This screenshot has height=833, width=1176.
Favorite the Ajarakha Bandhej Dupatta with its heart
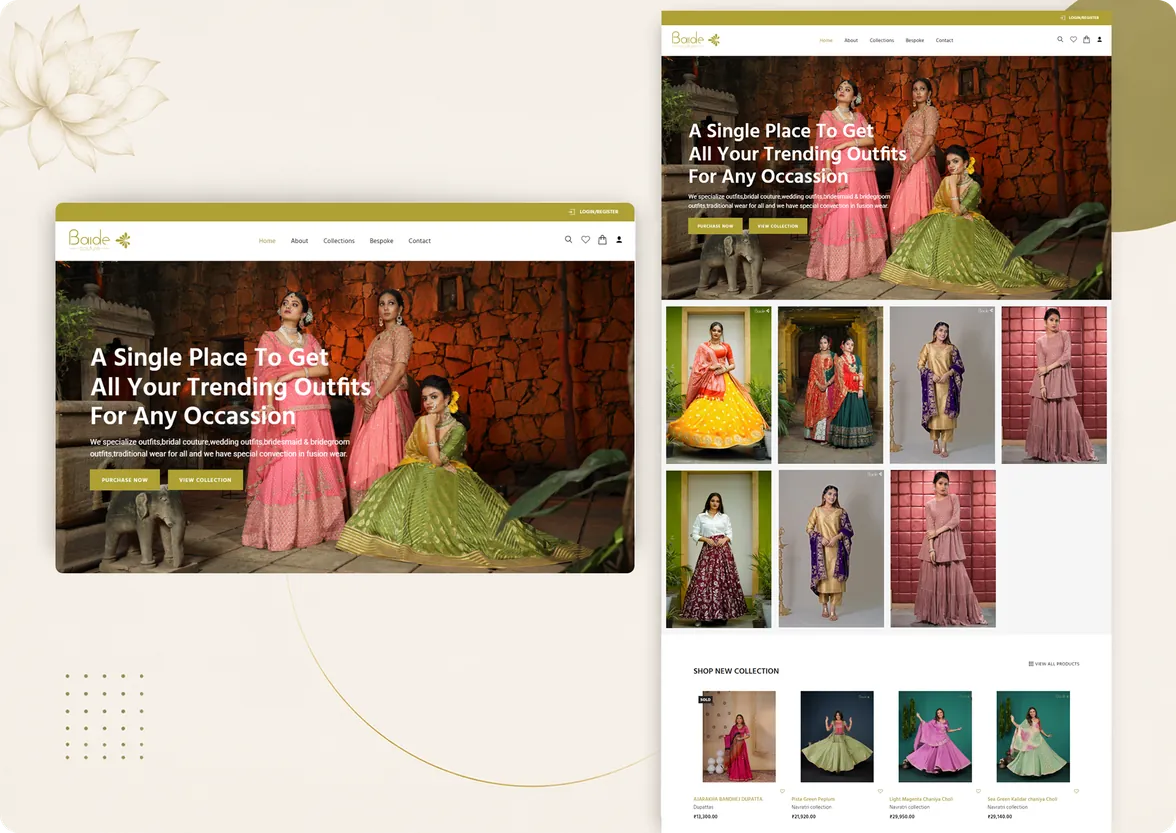click(x=782, y=791)
